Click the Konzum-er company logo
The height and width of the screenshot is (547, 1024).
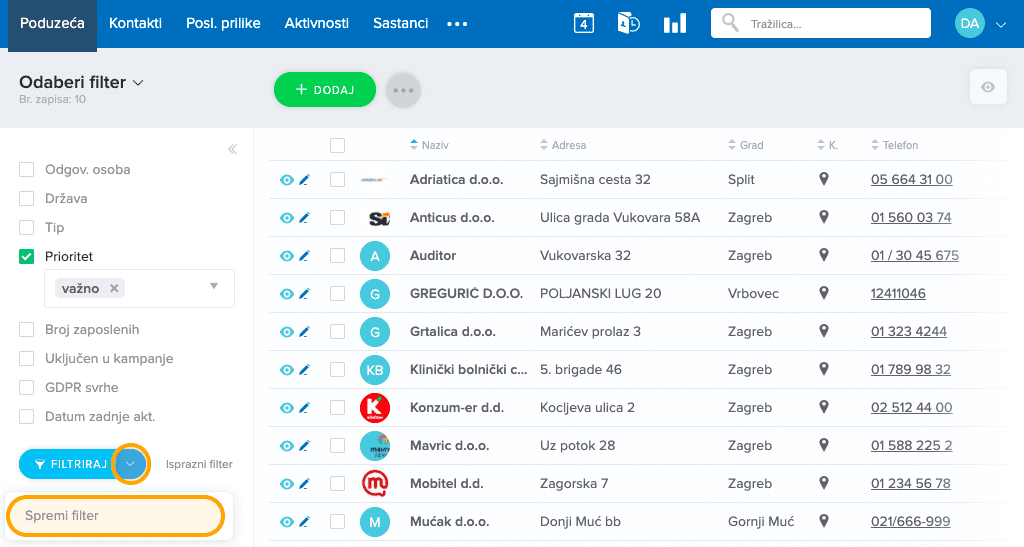(375, 408)
